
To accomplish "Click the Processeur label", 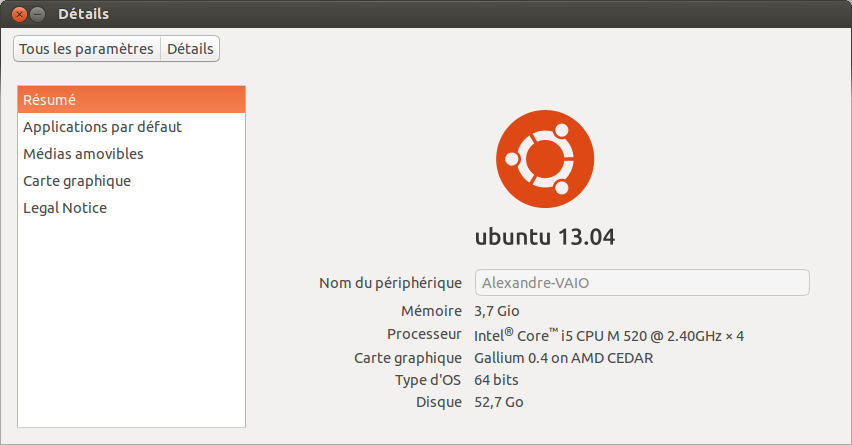I will click(x=424, y=334).
